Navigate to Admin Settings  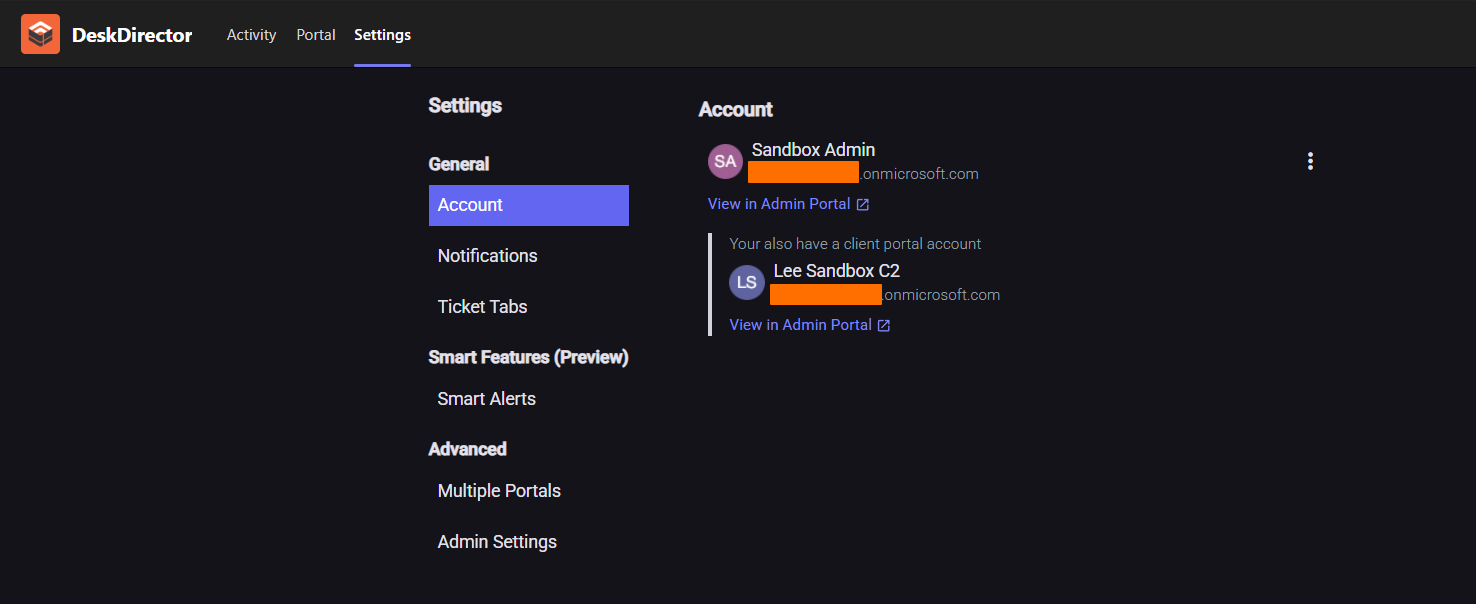click(497, 542)
